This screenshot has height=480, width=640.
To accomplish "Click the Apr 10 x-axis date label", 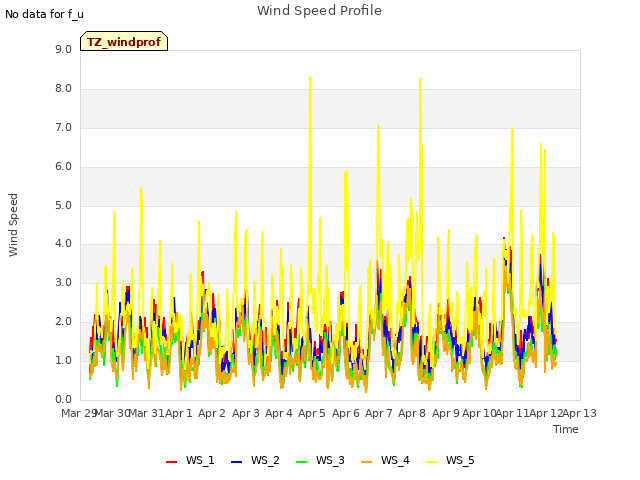I will [x=479, y=413].
